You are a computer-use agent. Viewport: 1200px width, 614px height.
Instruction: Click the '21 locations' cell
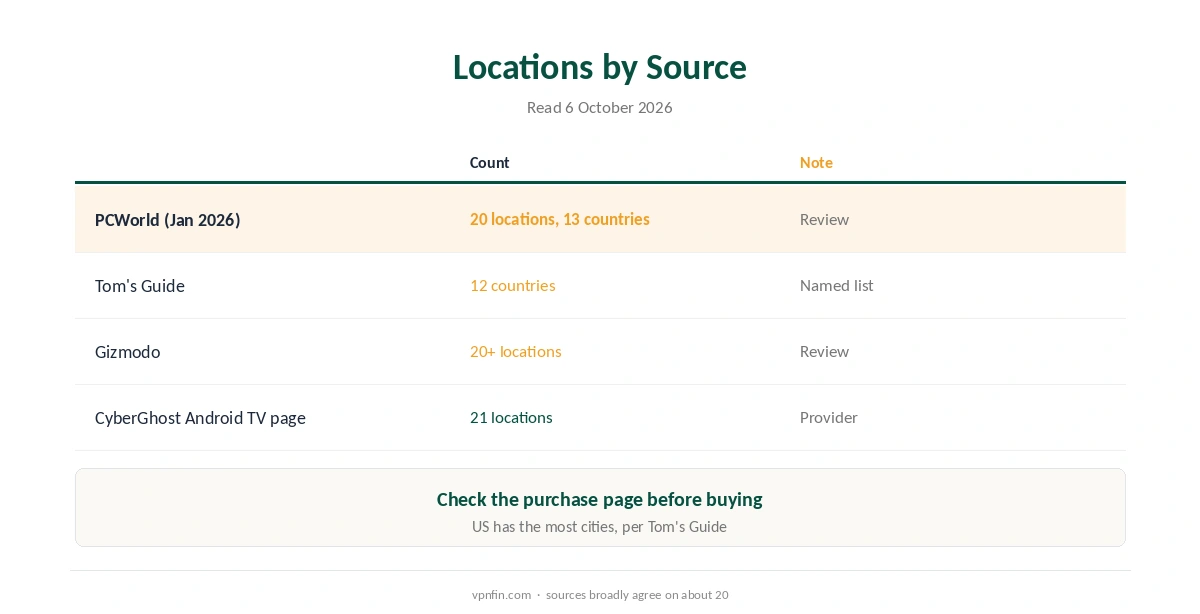click(x=511, y=417)
